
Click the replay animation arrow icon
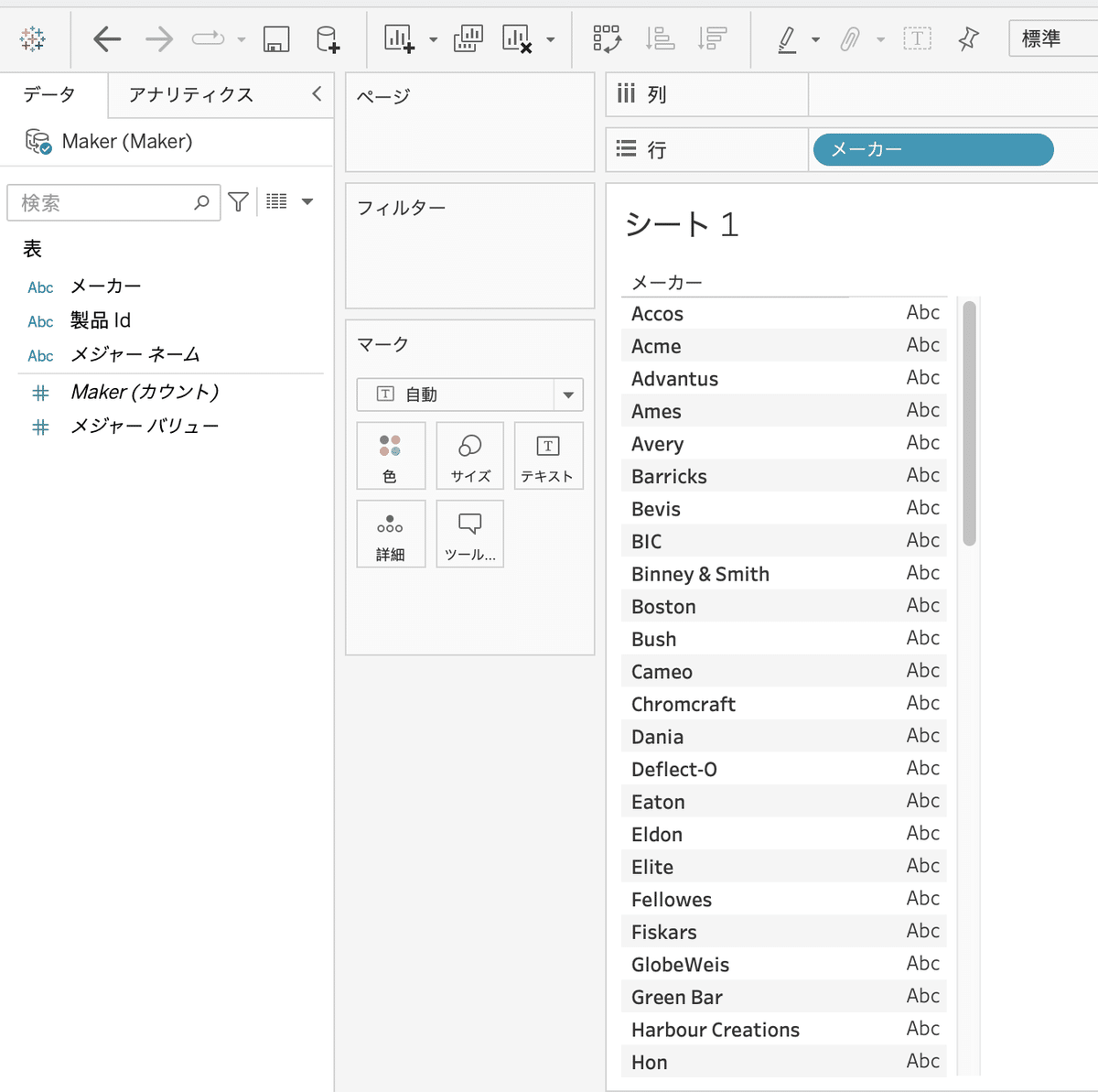click(x=208, y=38)
